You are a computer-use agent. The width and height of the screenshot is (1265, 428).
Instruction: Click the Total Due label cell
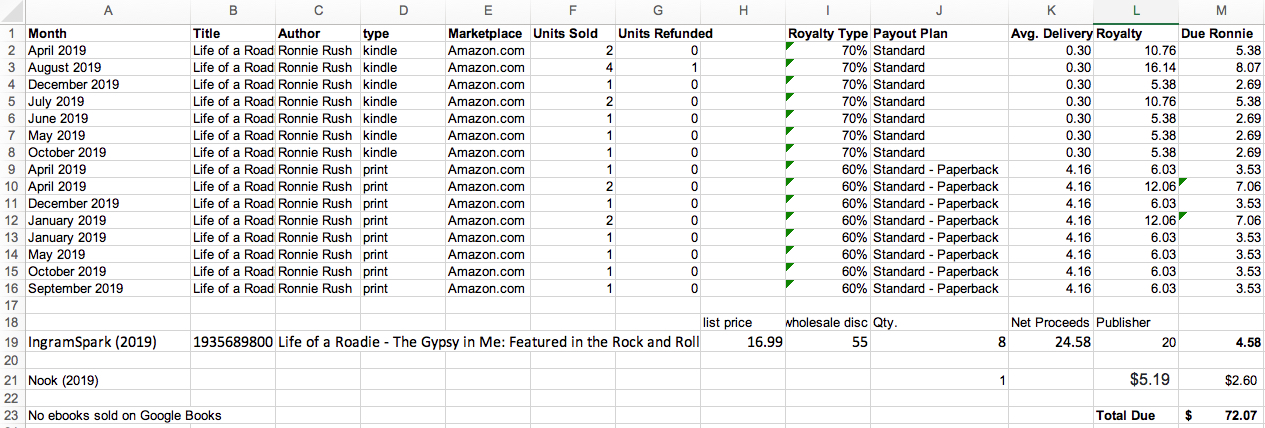(x=1137, y=415)
